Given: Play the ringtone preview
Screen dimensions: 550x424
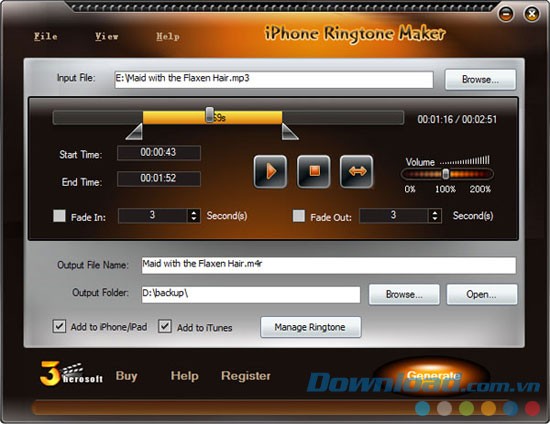Looking at the screenshot, I should click(270, 171).
